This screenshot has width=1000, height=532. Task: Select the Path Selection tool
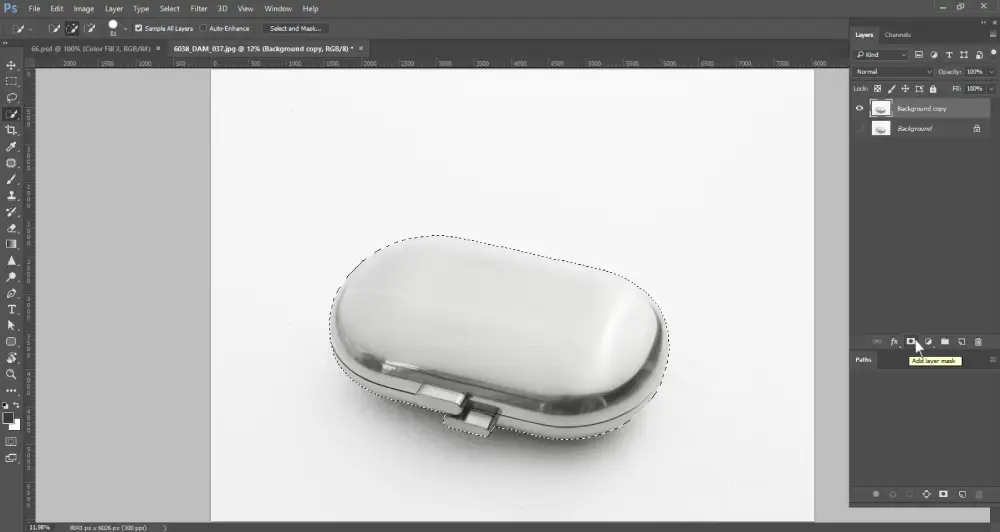11,325
